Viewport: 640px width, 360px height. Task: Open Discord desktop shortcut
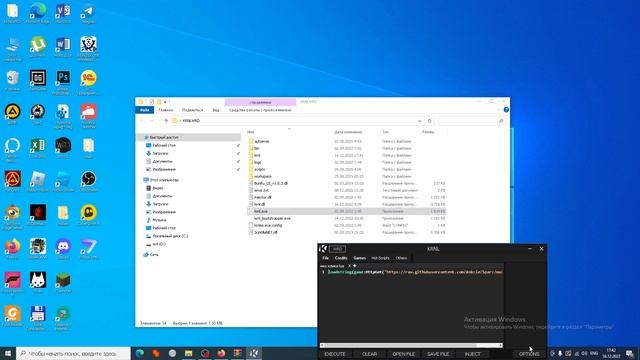pos(63,249)
